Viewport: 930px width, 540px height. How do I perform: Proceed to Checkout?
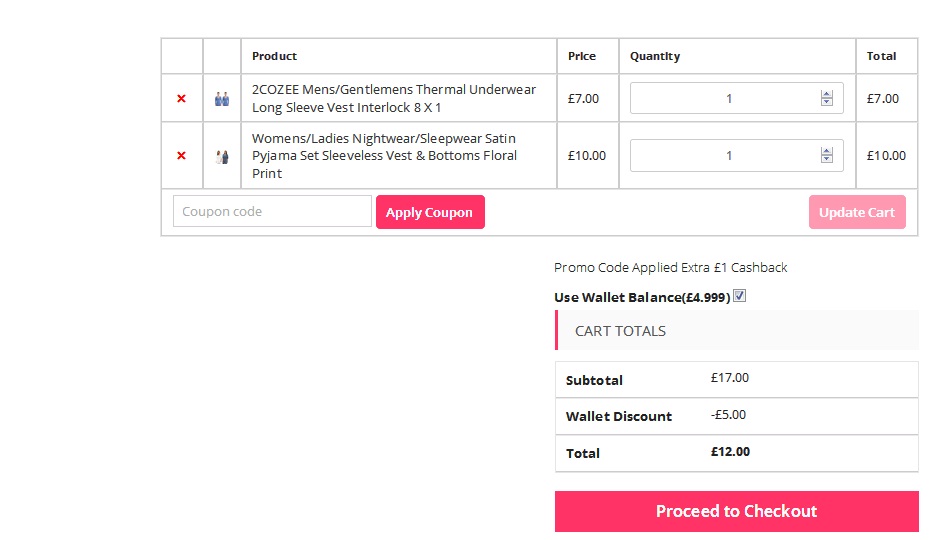point(736,511)
